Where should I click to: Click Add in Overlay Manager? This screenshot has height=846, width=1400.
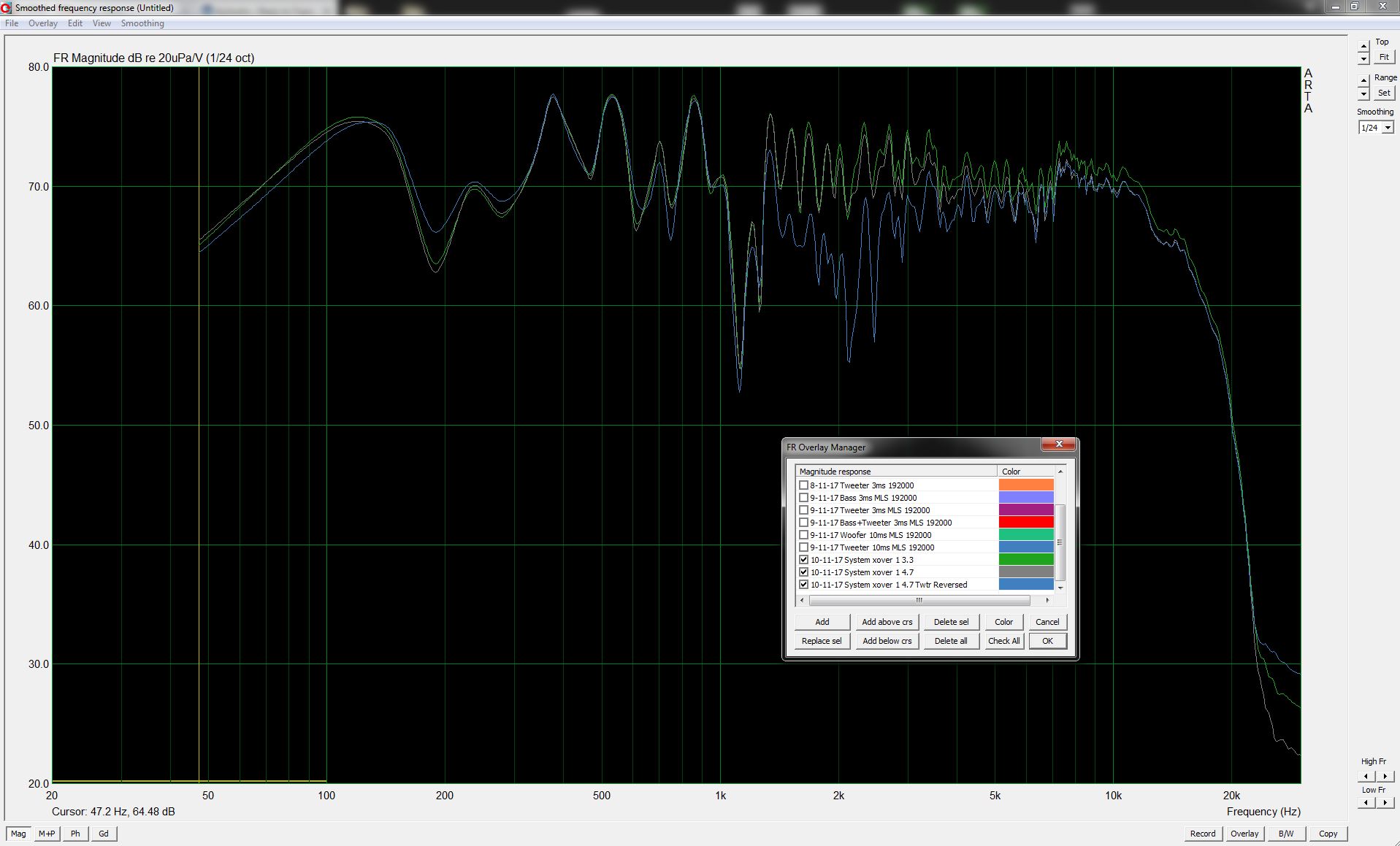pos(822,622)
